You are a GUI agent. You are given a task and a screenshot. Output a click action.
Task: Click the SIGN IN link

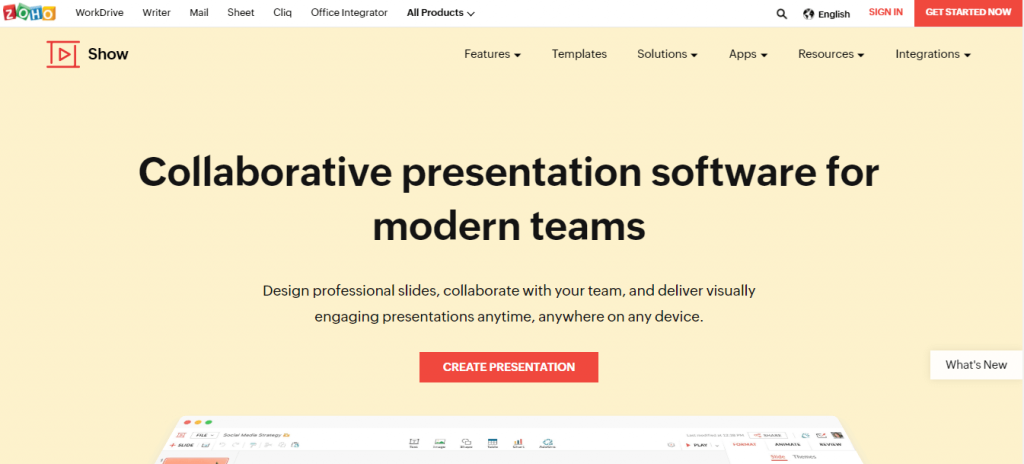tap(886, 12)
